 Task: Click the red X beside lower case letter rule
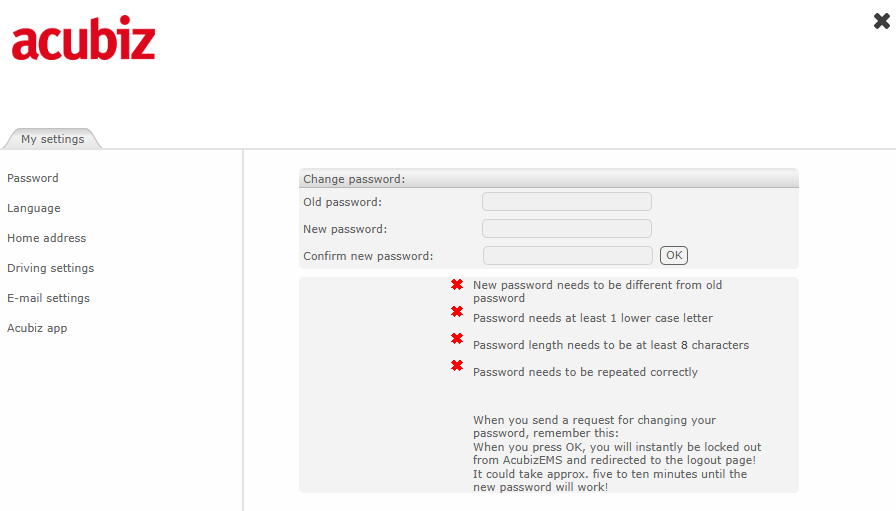click(x=457, y=312)
